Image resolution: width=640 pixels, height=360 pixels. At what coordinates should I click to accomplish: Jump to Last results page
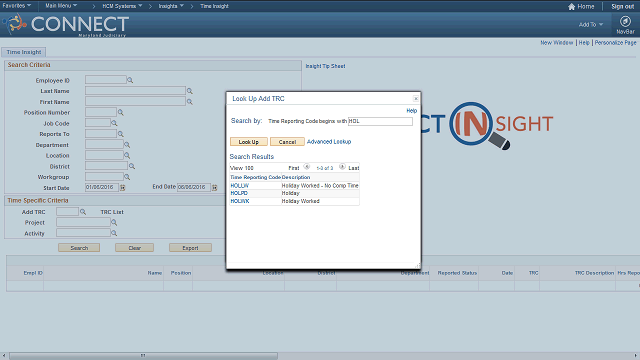[x=354, y=168]
